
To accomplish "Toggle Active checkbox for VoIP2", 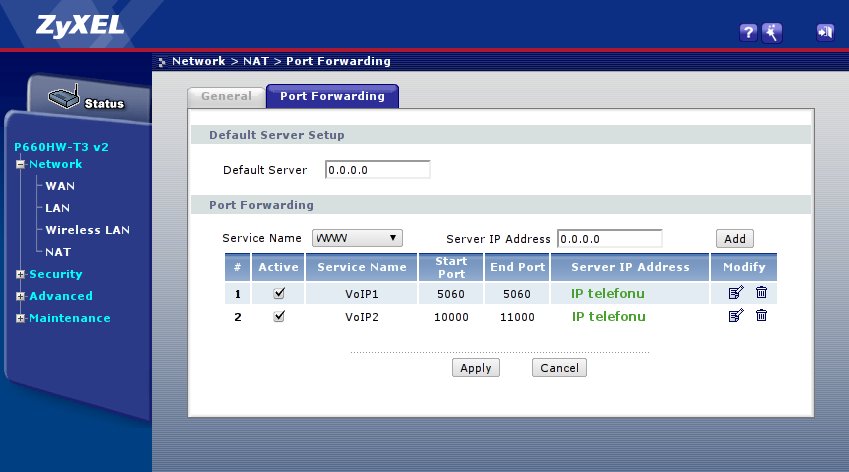I will coord(279,316).
